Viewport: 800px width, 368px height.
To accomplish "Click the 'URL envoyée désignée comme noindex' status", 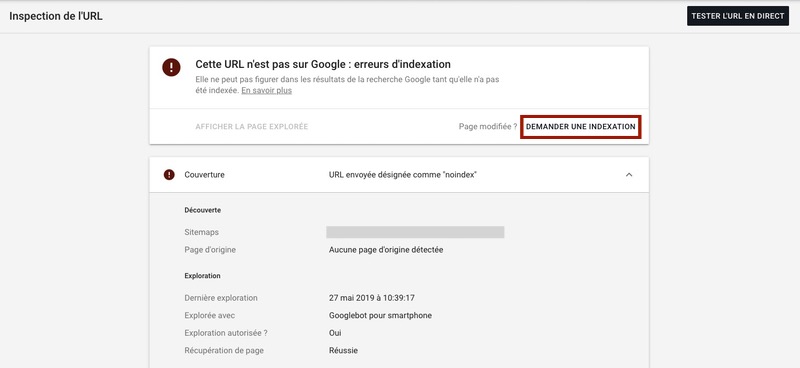I will (403, 175).
